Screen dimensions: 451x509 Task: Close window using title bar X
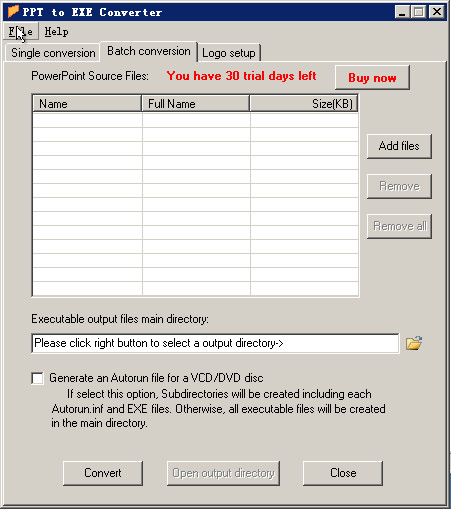point(436,12)
